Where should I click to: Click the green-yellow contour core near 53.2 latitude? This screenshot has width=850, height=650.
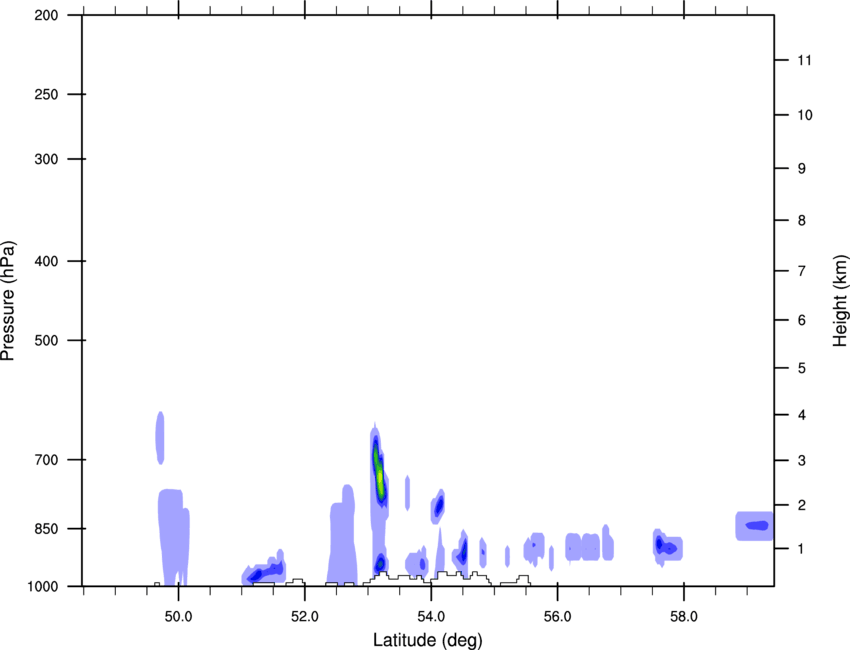pyautogui.click(x=379, y=472)
